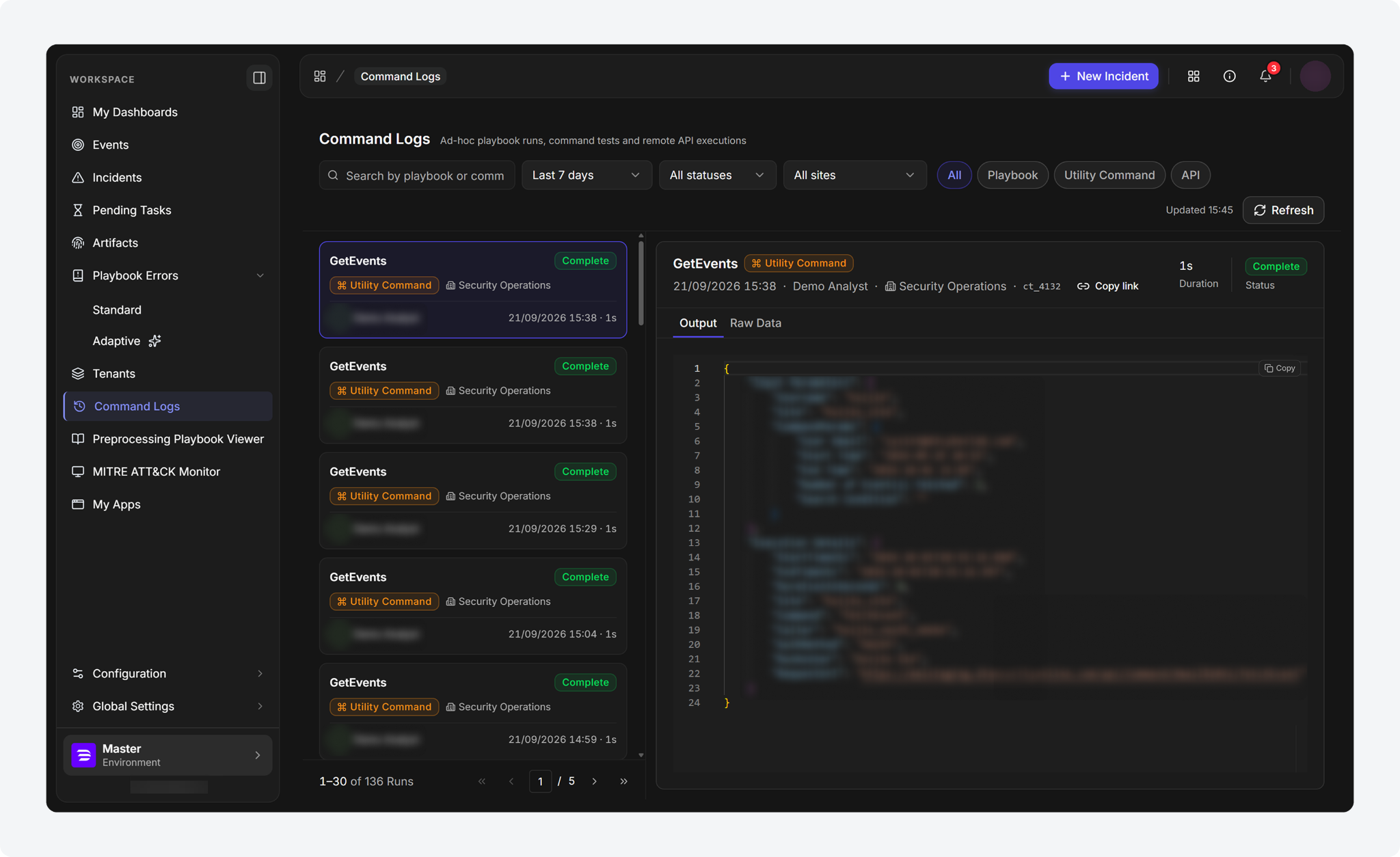The height and width of the screenshot is (857, 1400).
Task: Click the New Incident button
Action: coord(1103,77)
